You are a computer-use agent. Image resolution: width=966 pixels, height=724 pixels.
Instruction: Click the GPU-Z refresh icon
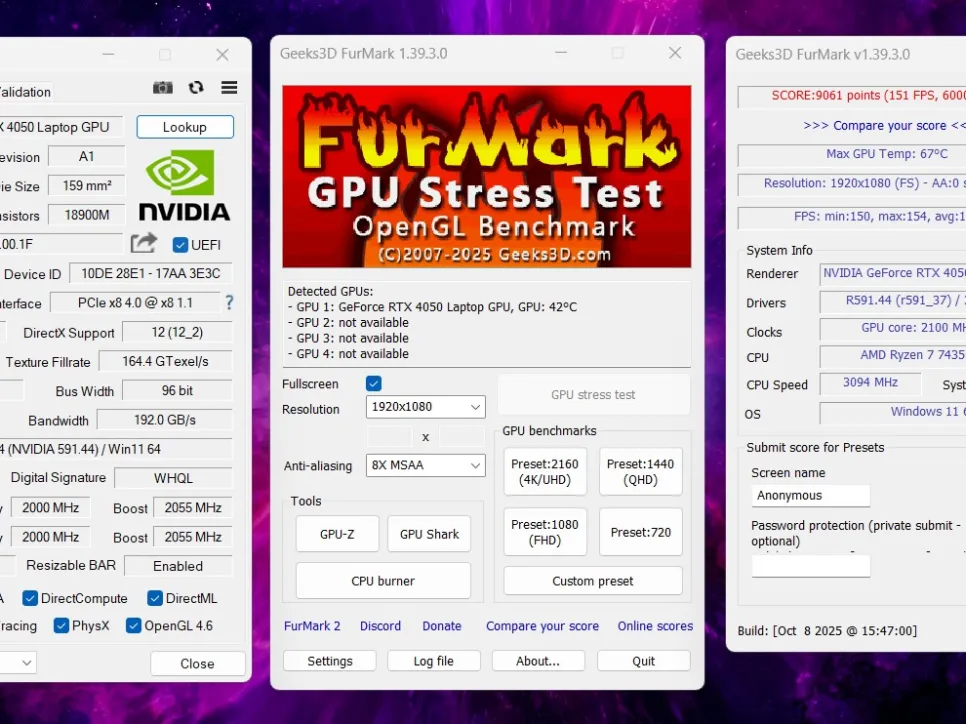click(196, 88)
